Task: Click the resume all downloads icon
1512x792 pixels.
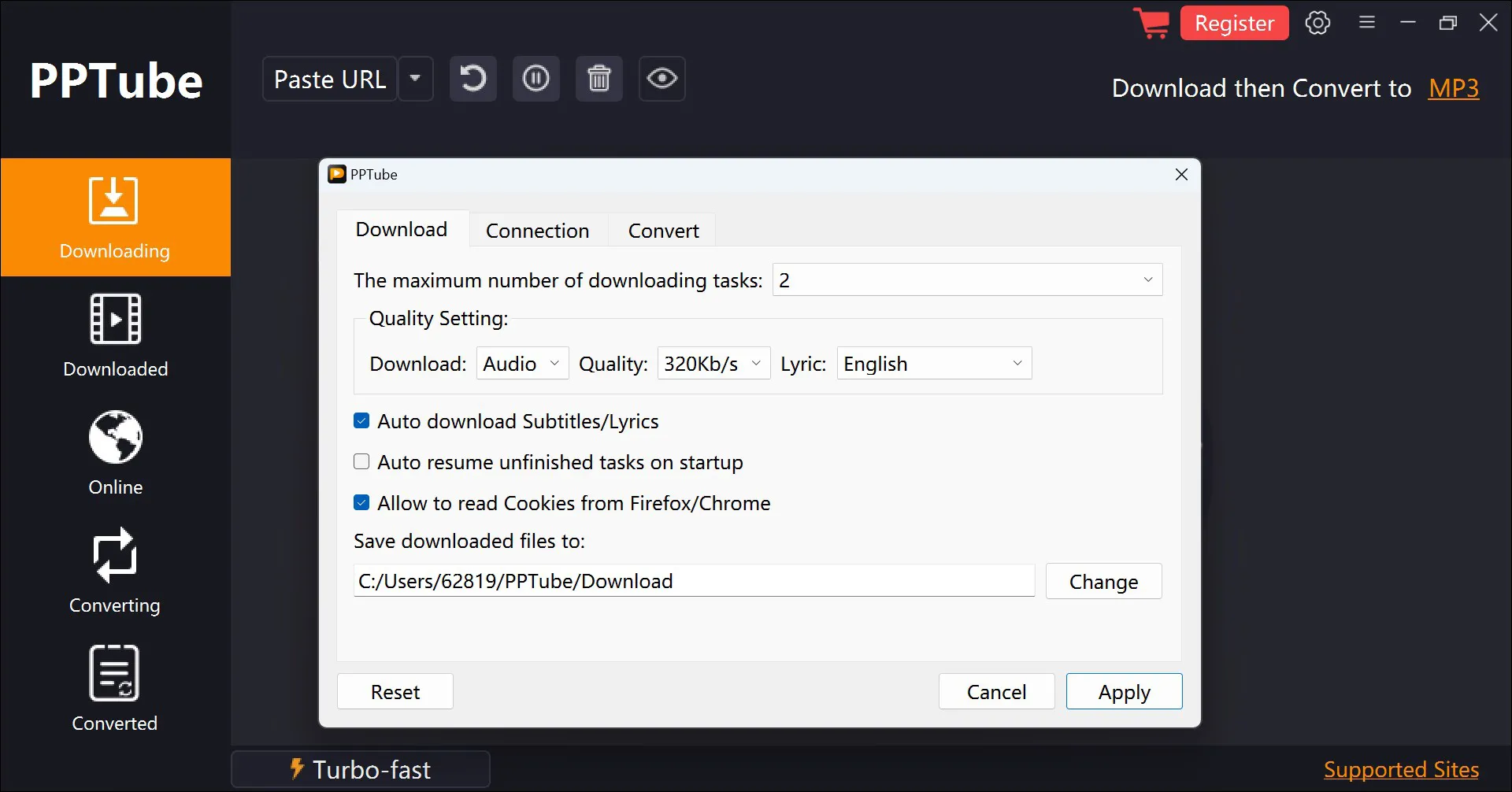Action: pyautogui.click(x=472, y=79)
